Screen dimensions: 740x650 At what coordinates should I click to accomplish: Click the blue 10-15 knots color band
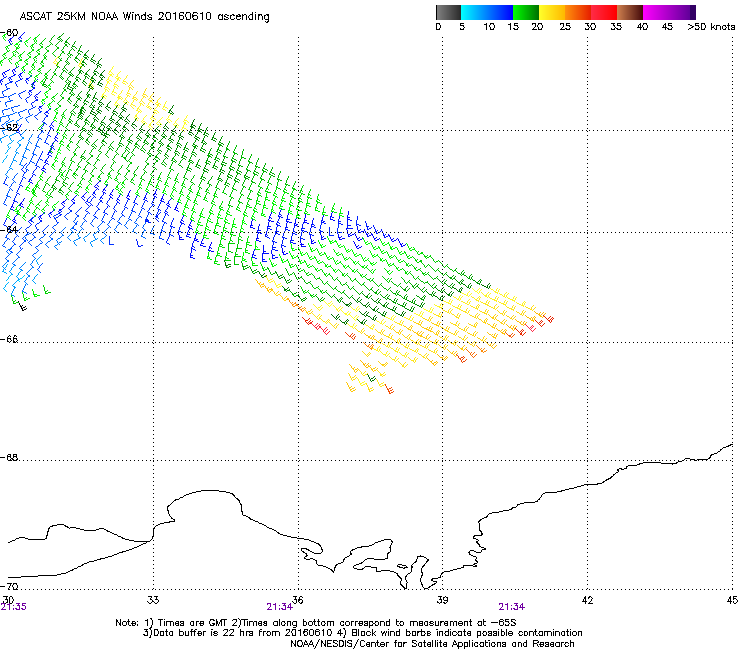click(x=500, y=12)
